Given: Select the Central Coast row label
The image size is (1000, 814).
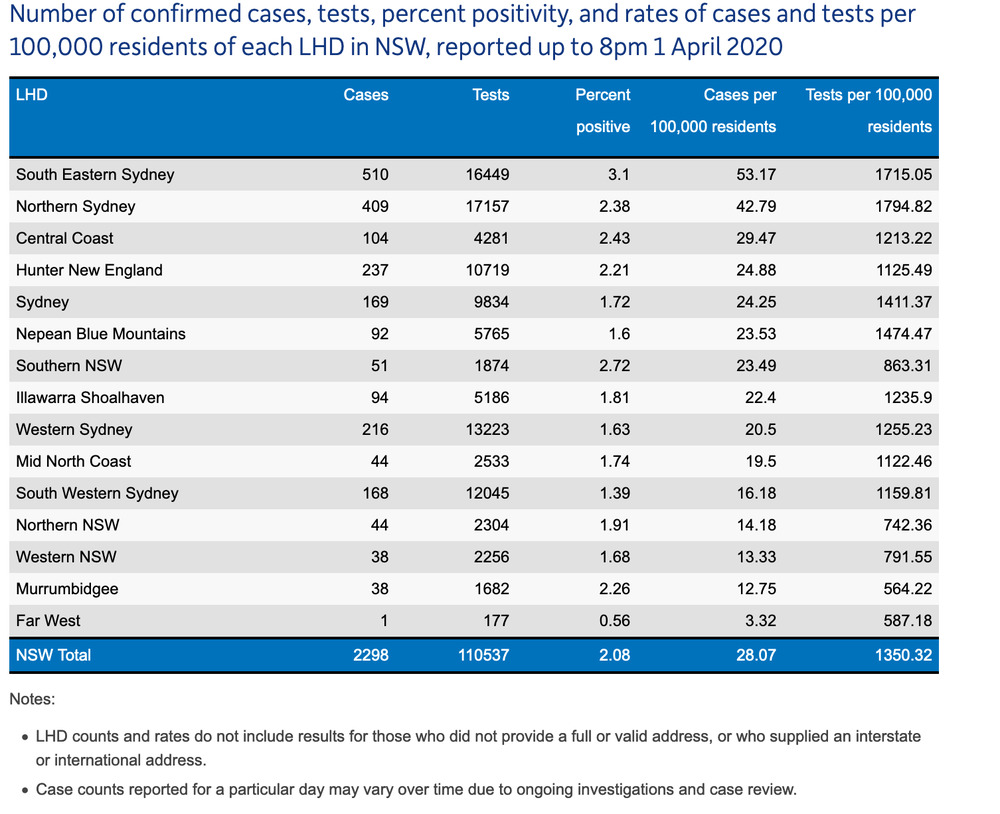Looking at the screenshot, I should [x=65, y=238].
